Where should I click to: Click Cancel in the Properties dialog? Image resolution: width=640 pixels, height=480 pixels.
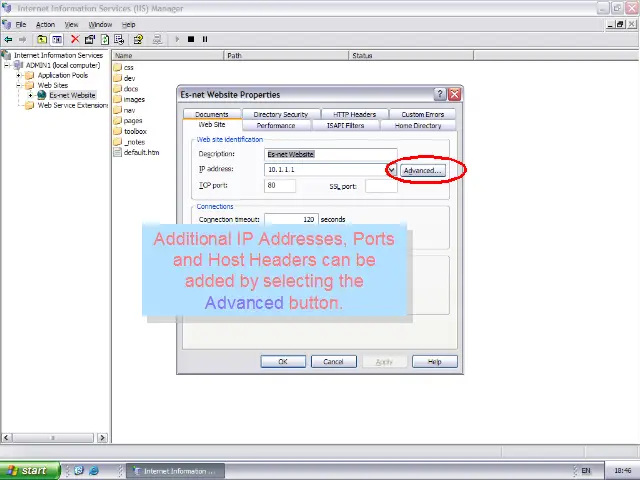tap(333, 362)
